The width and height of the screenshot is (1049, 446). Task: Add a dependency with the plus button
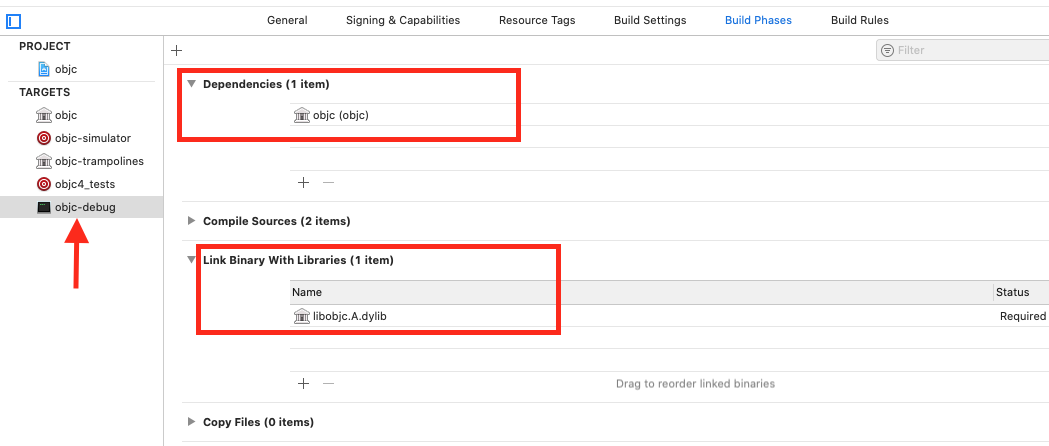tap(304, 183)
